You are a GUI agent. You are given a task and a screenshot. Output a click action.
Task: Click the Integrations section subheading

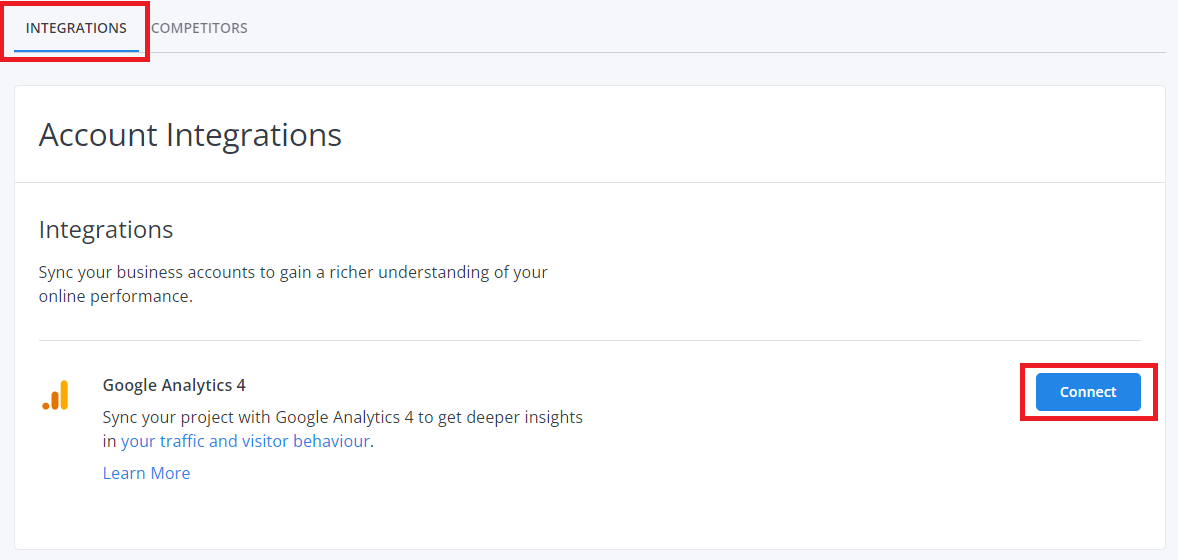coord(106,229)
